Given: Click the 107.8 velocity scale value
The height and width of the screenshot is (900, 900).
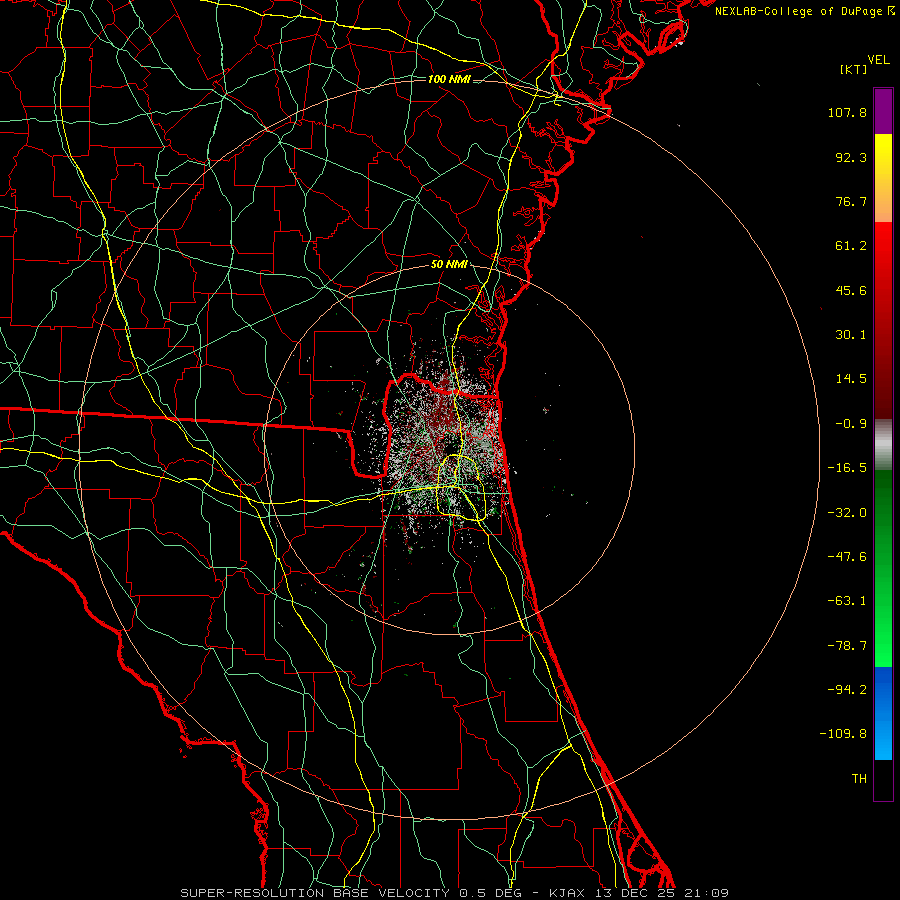Looking at the screenshot, I should tap(847, 112).
